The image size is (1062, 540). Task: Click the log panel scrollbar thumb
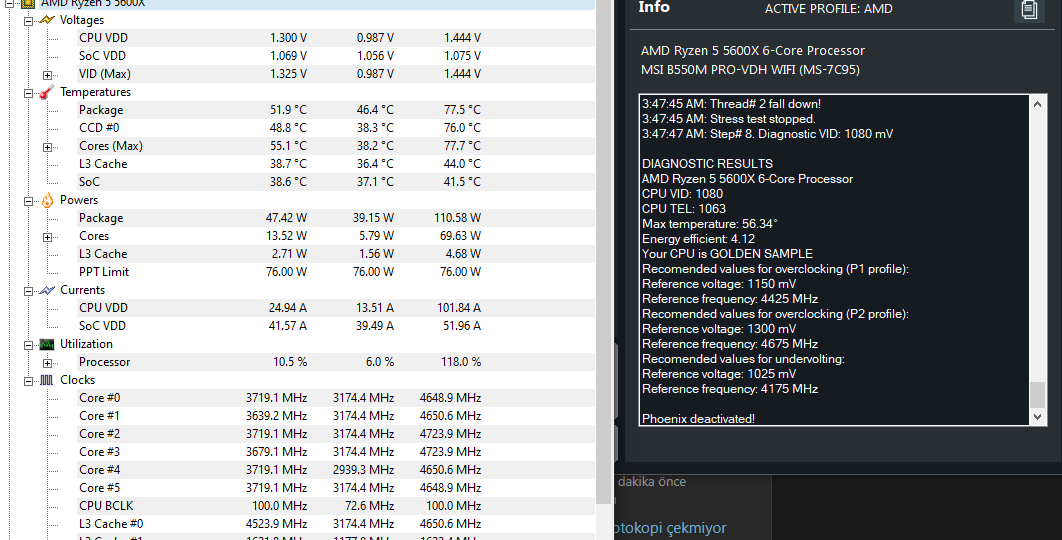(x=1037, y=395)
